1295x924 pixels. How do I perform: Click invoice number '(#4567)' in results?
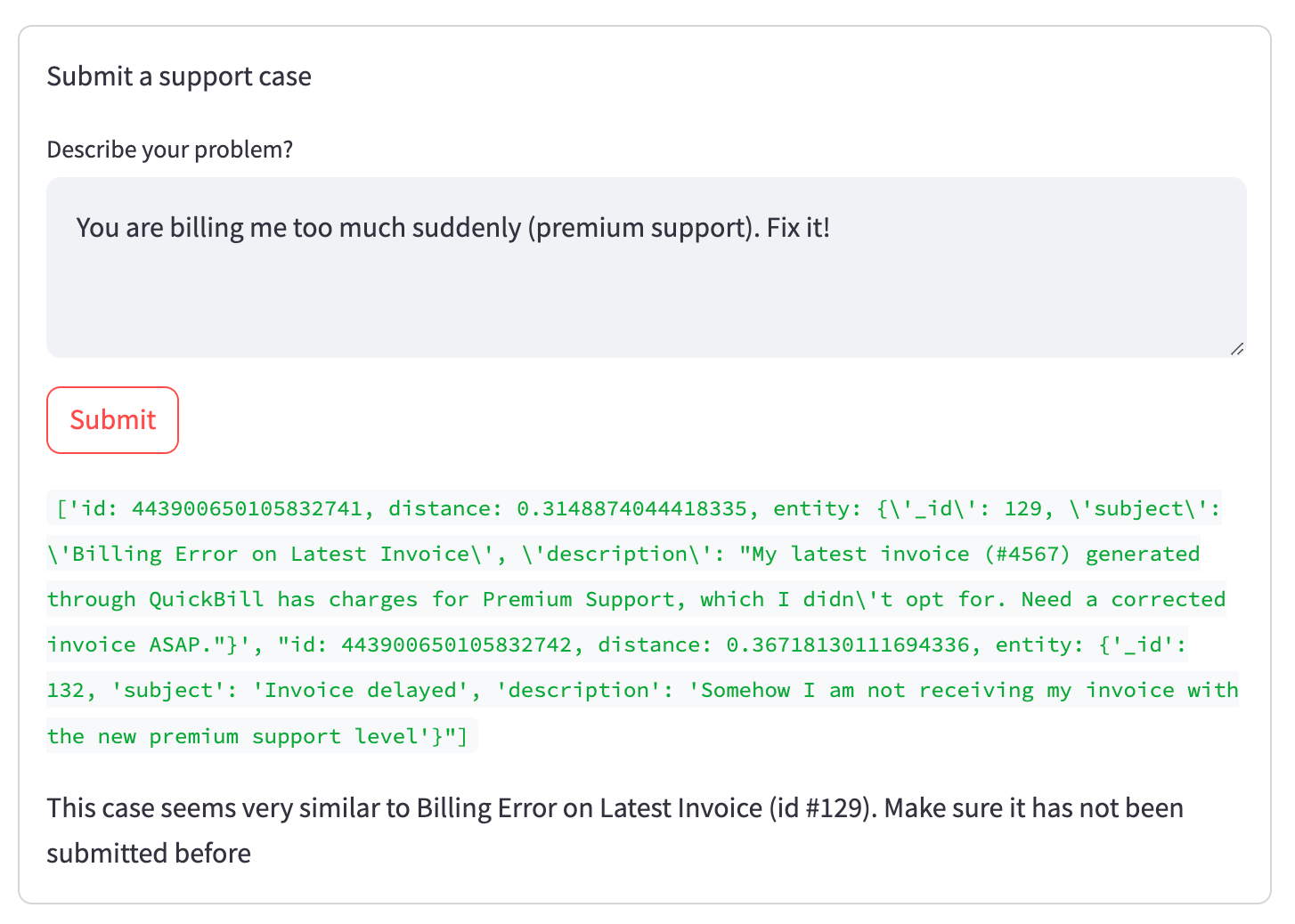tap(1027, 555)
